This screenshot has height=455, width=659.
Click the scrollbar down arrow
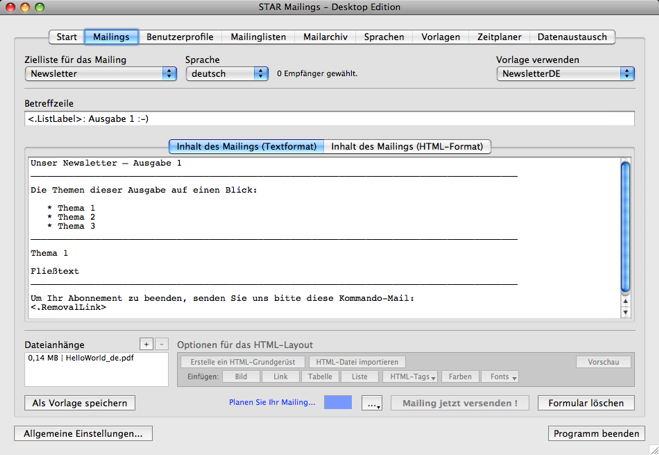click(x=625, y=312)
